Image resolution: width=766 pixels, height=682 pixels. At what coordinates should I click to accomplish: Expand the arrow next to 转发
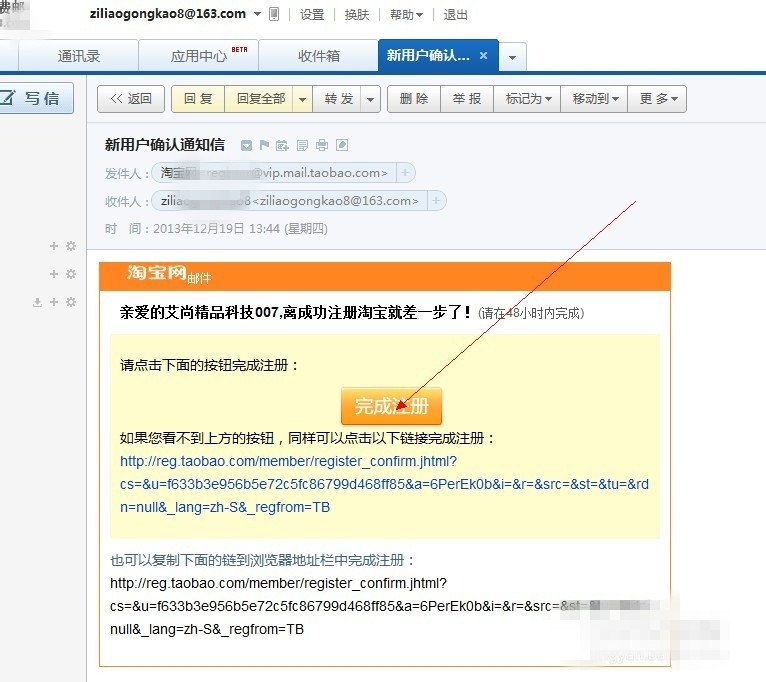pyautogui.click(x=370, y=99)
